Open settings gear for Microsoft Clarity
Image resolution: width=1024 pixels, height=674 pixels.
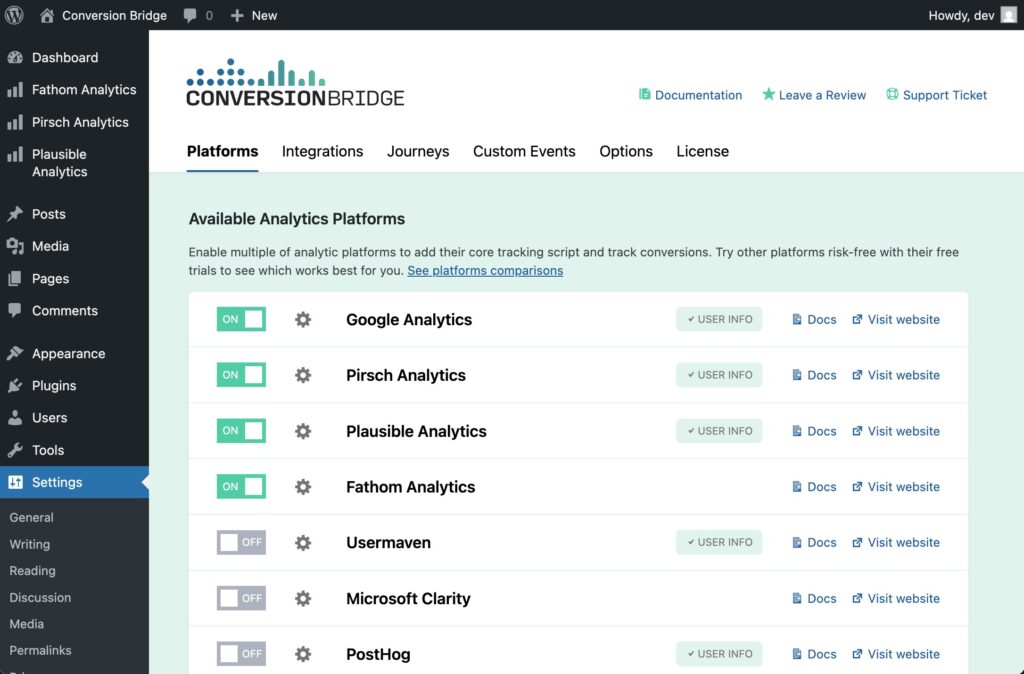pos(302,598)
